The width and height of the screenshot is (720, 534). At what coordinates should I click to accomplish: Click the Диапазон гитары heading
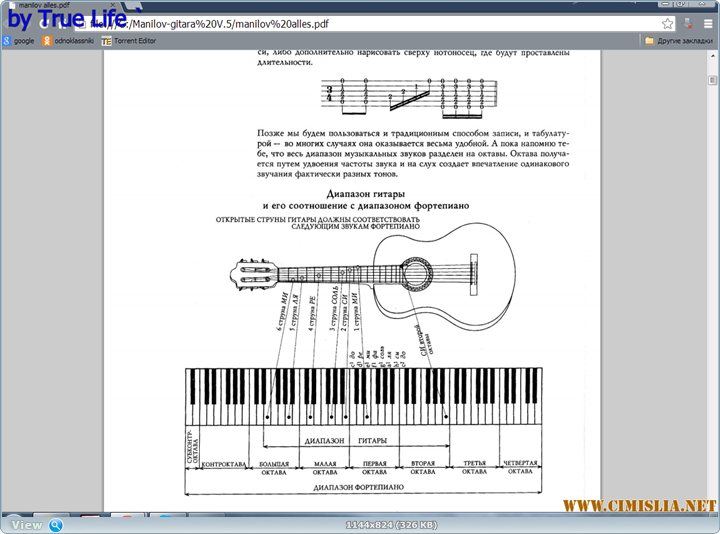tap(365, 193)
